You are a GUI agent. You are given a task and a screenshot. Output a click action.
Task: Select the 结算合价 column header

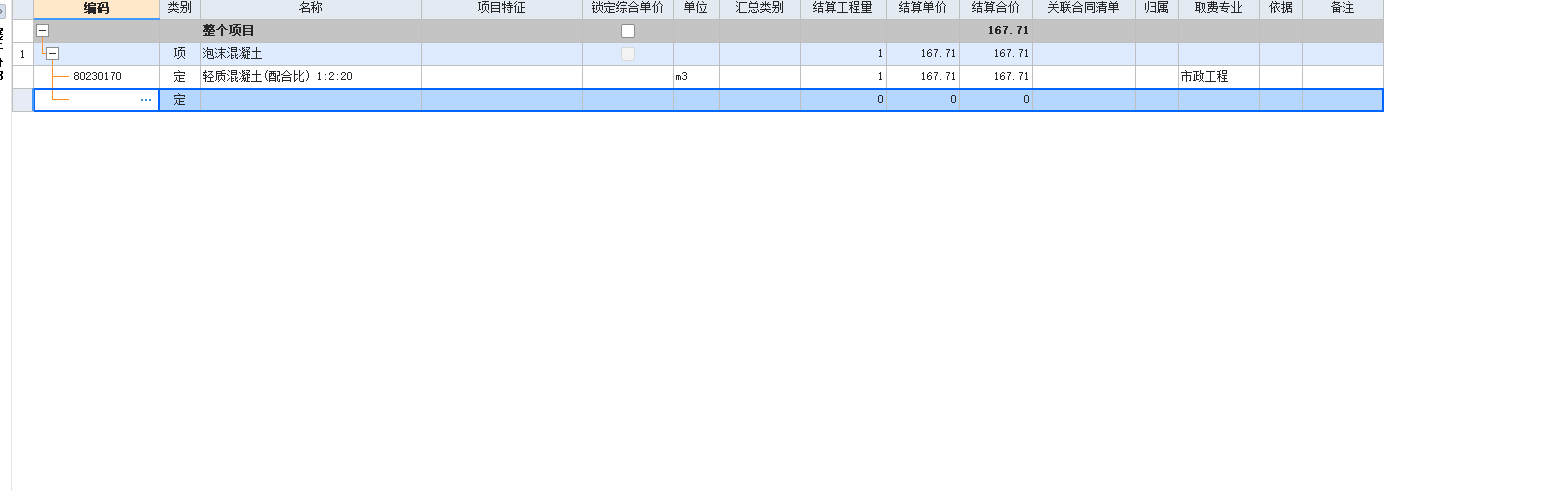[996, 8]
